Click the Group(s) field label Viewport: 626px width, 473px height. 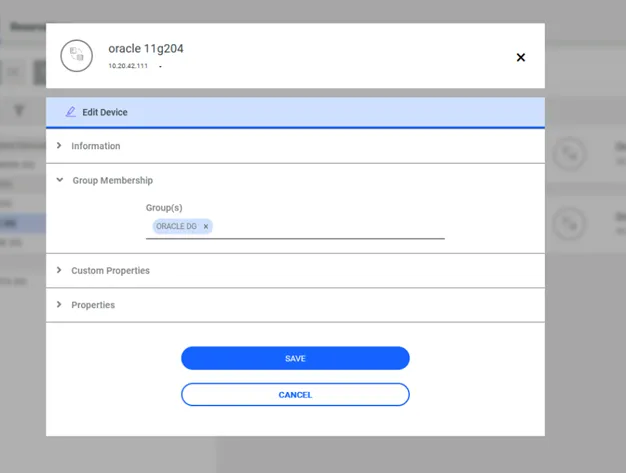(x=164, y=208)
